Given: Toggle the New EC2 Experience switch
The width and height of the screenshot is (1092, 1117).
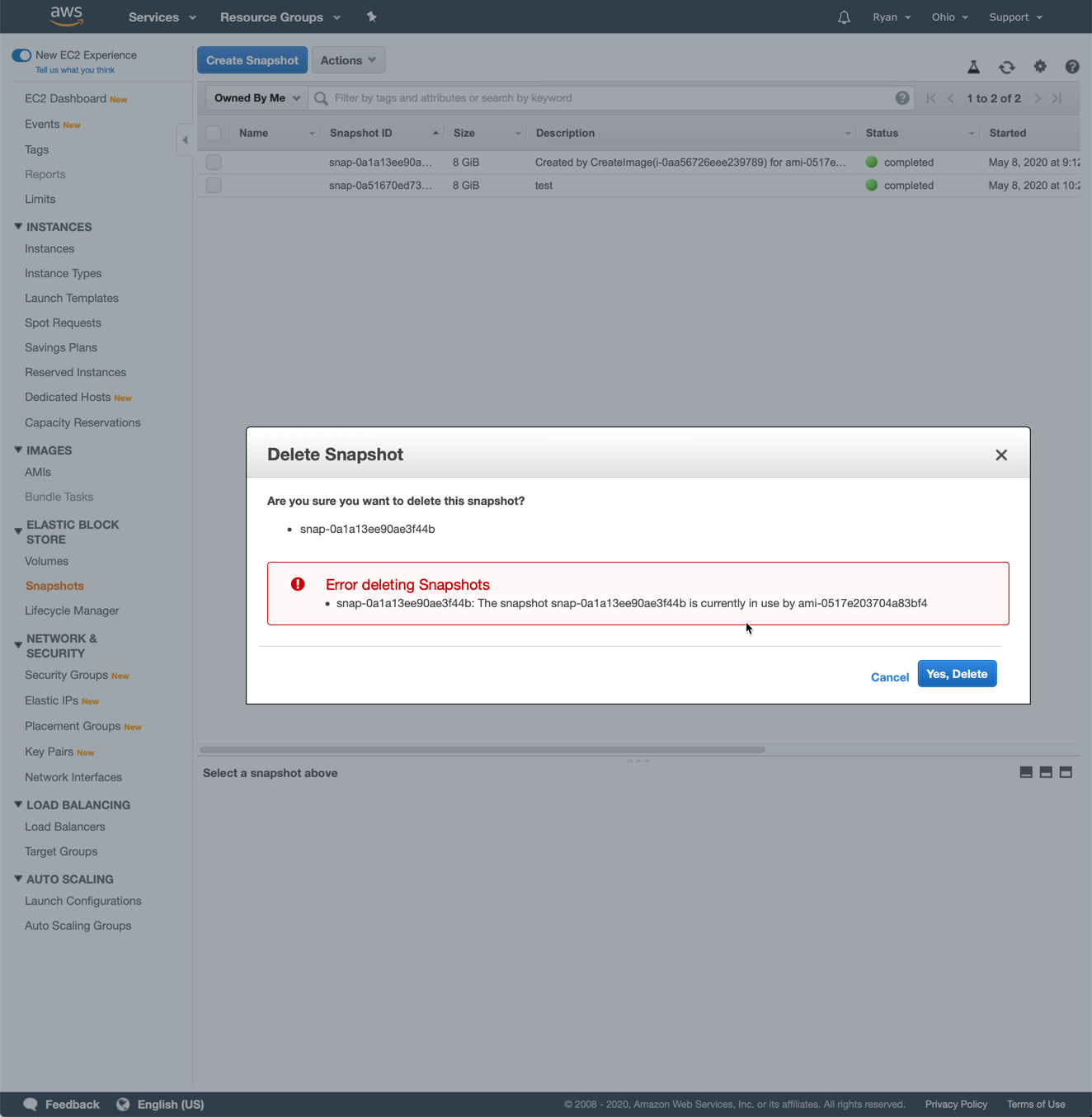Looking at the screenshot, I should [21, 54].
